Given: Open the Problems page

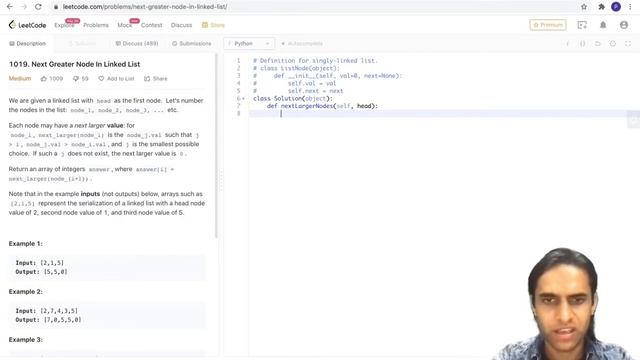Looking at the screenshot, I should pos(96,25).
